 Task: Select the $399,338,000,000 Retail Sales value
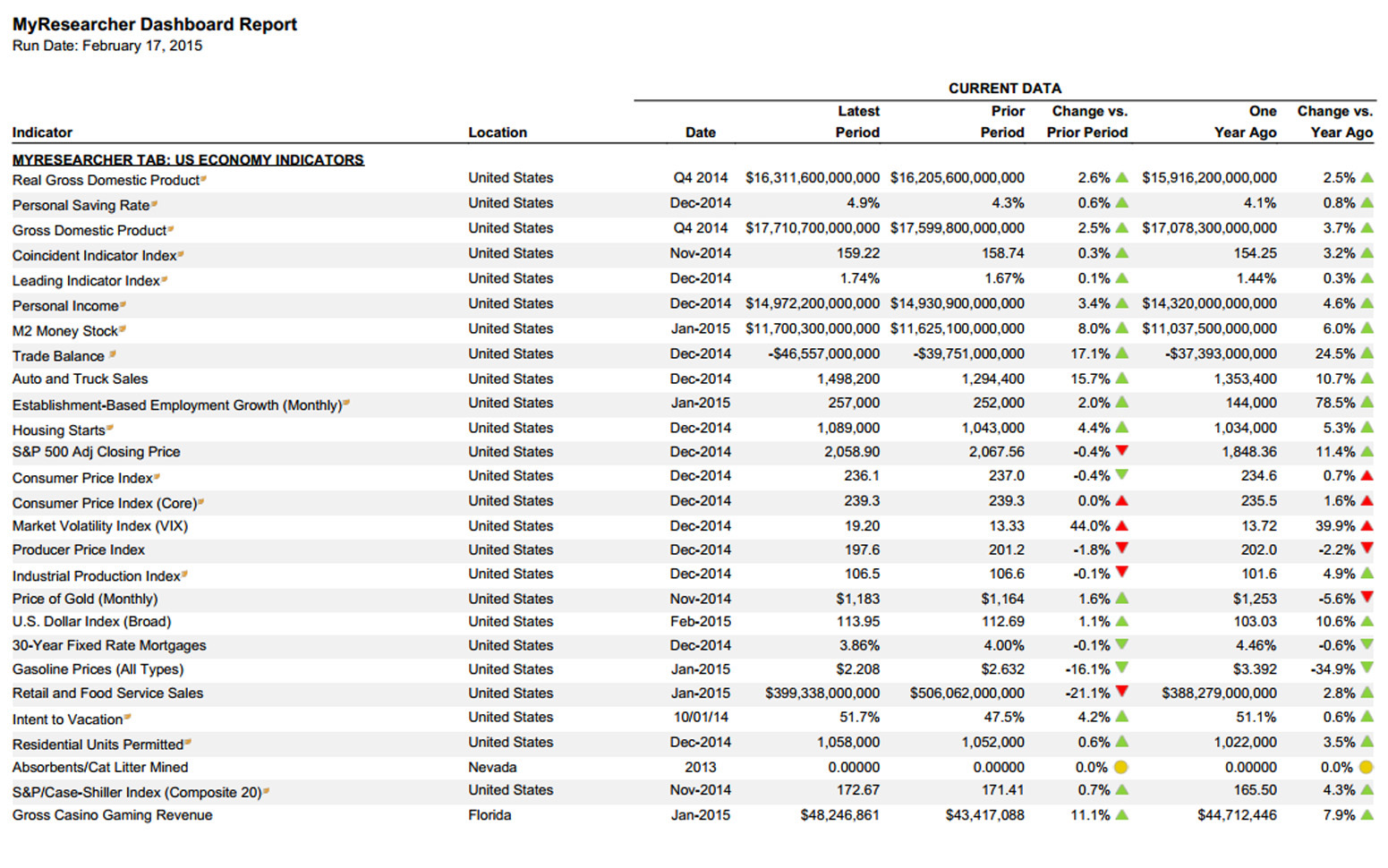click(822, 693)
